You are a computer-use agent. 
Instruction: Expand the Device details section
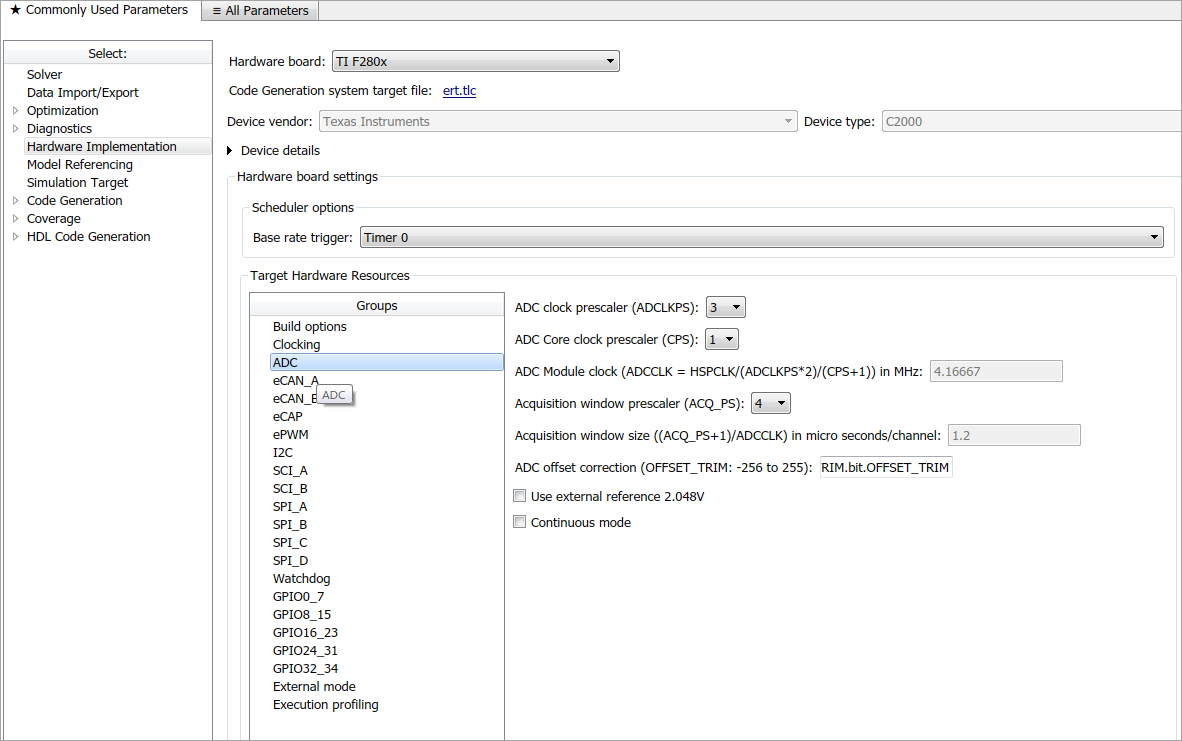[x=233, y=151]
